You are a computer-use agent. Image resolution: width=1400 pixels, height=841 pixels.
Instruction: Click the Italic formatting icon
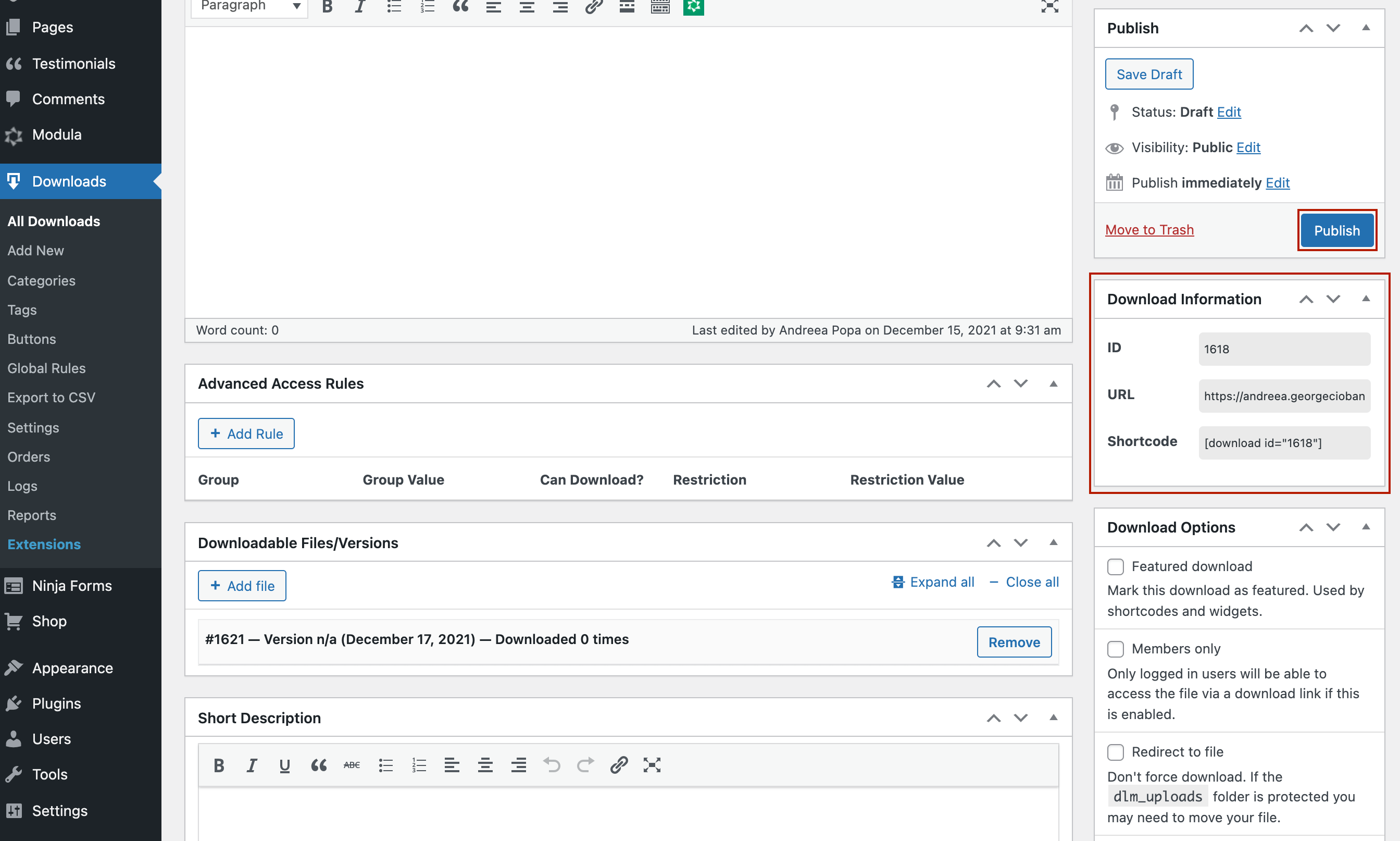pyautogui.click(x=359, y=7)
